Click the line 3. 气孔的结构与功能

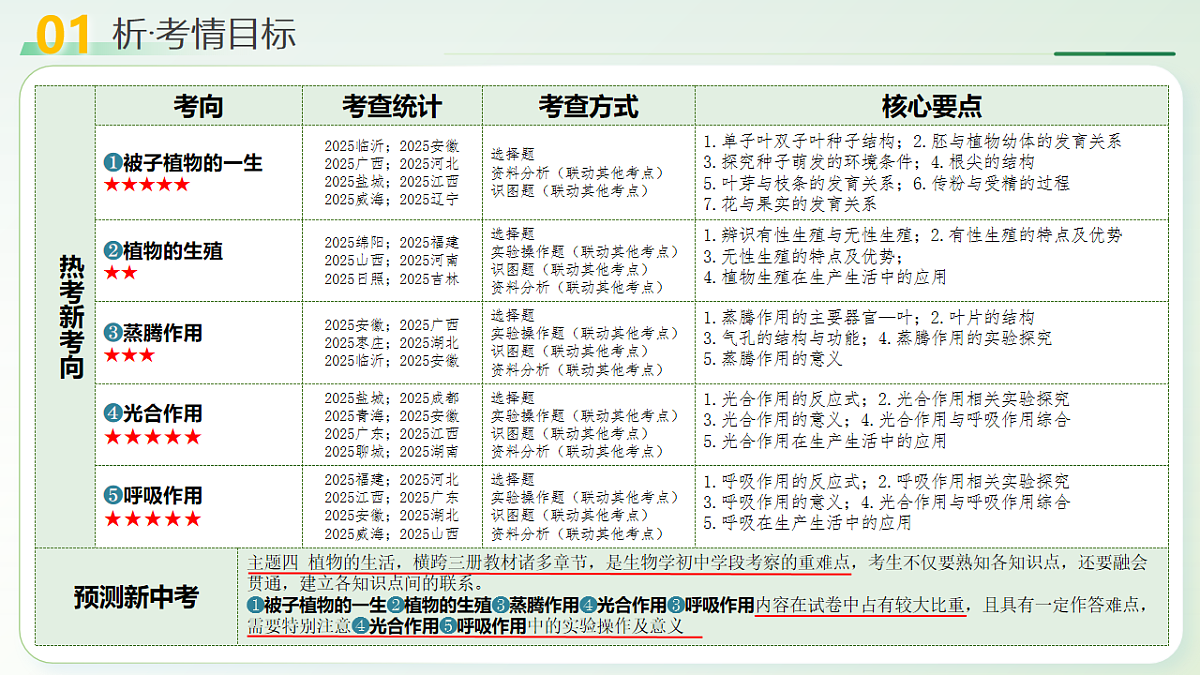point(783,338)
